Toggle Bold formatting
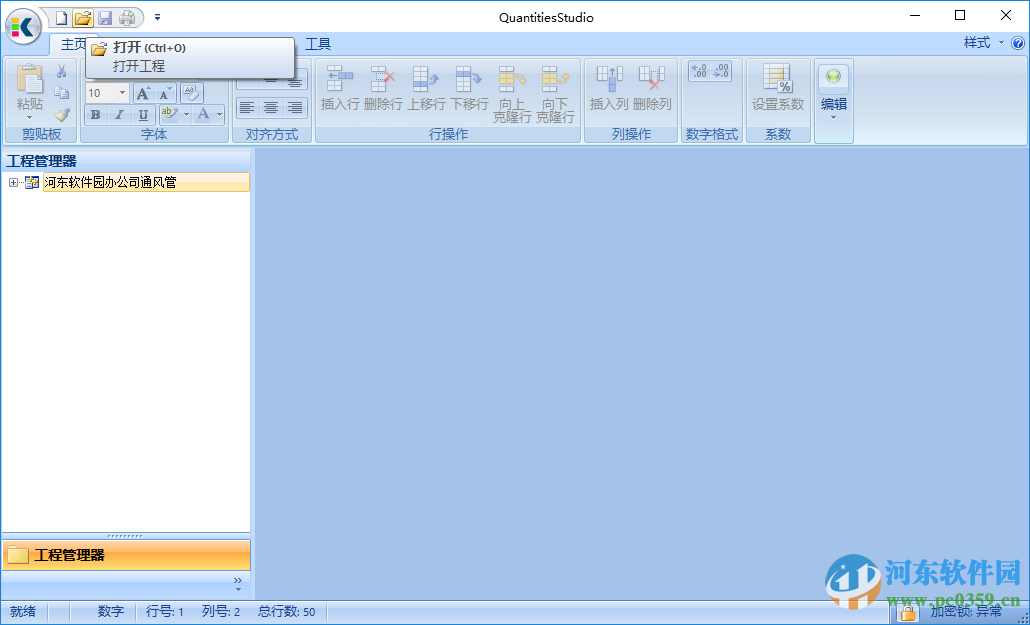 [95, 114]
